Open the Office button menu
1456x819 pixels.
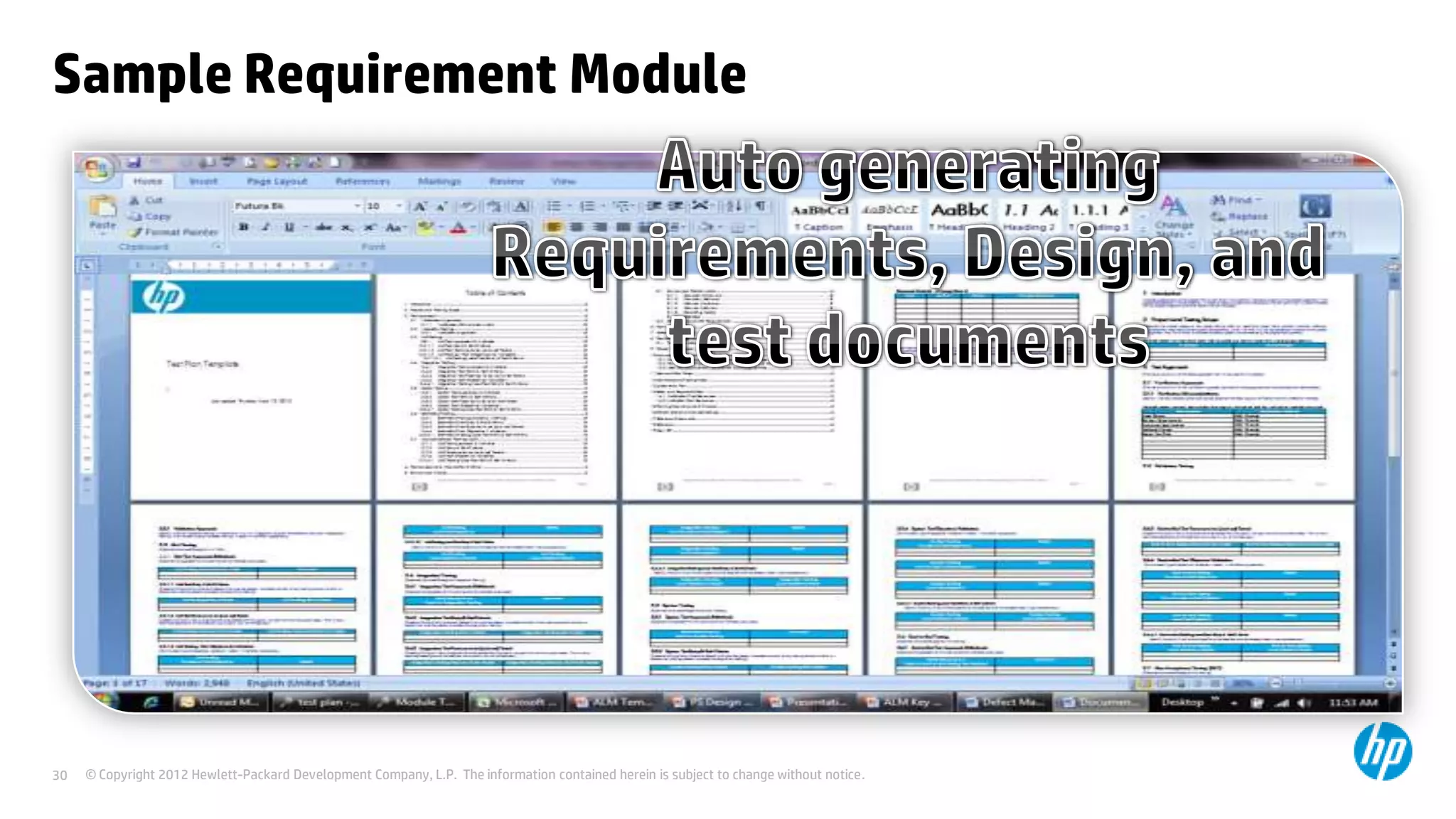click(x=97, y=169)
